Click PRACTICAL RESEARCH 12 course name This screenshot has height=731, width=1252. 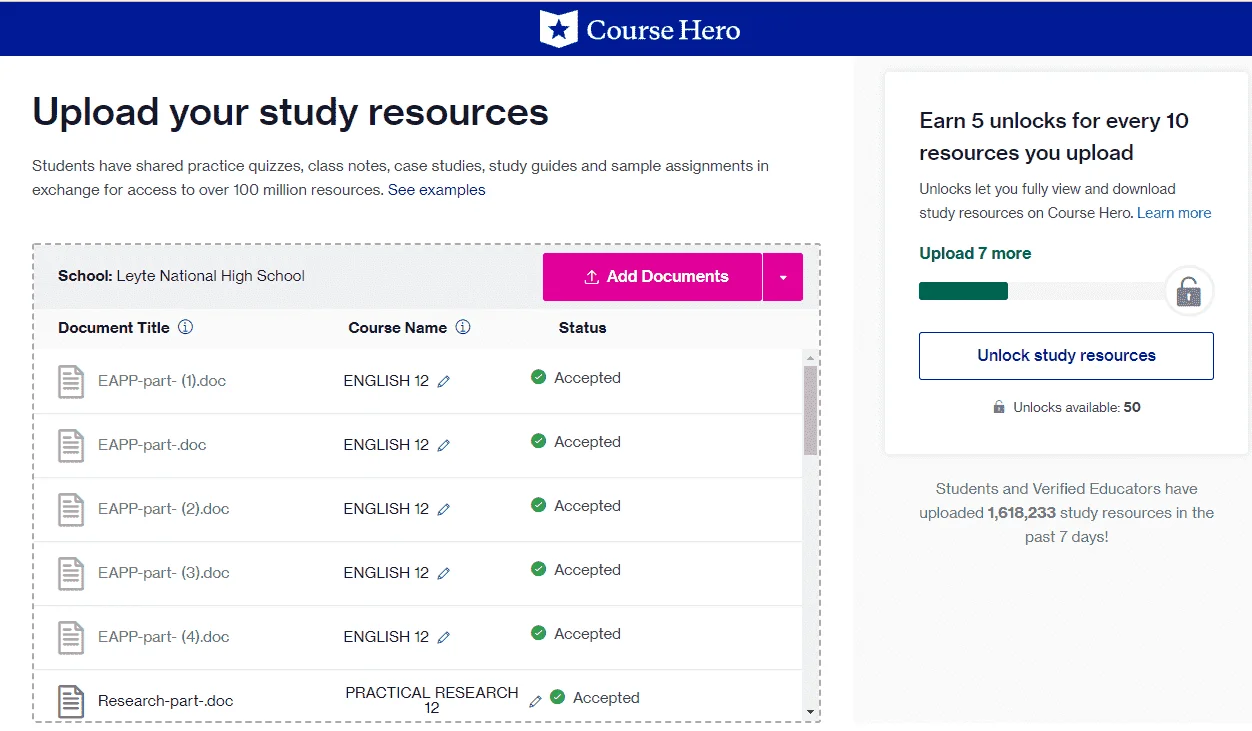tap(432, 700)
